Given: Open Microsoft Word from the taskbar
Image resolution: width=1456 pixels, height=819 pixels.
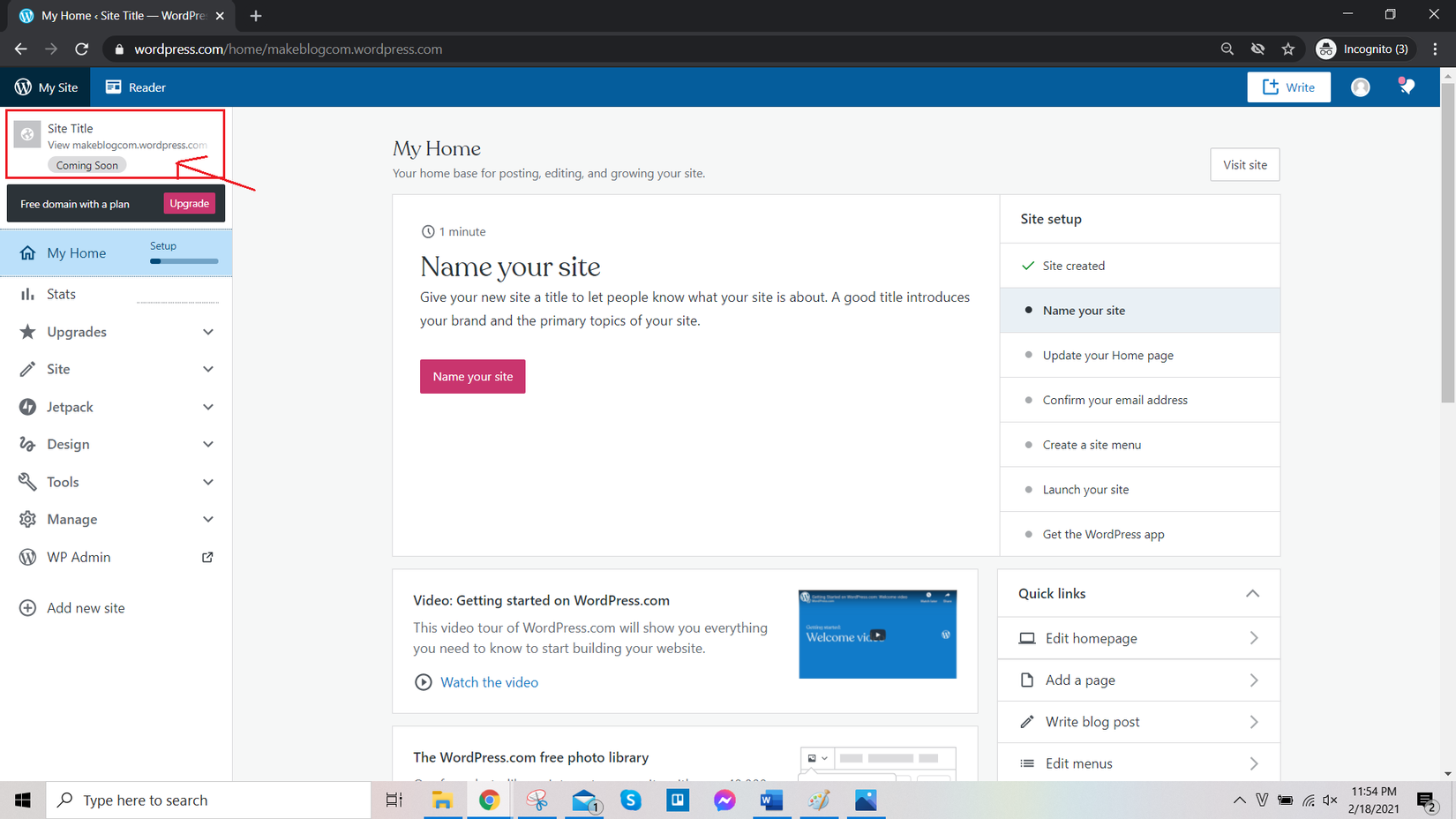Looking at the screenshot, I should pyautogui.click(x=771, y=800).
